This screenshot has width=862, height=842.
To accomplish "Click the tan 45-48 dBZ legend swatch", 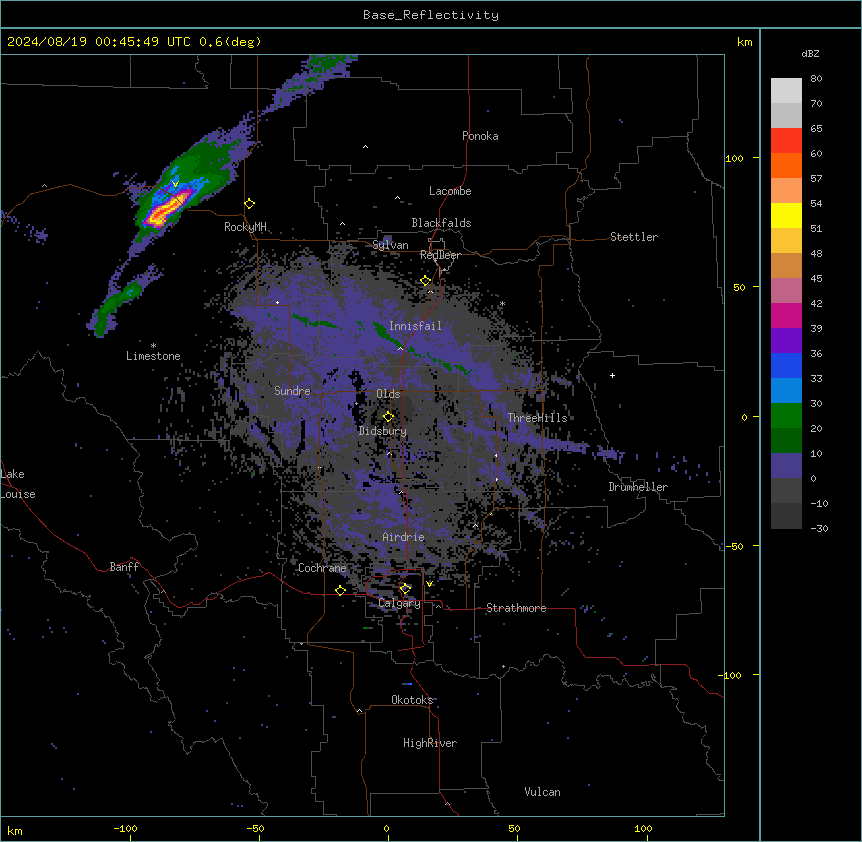I will [x=786, y=265].
